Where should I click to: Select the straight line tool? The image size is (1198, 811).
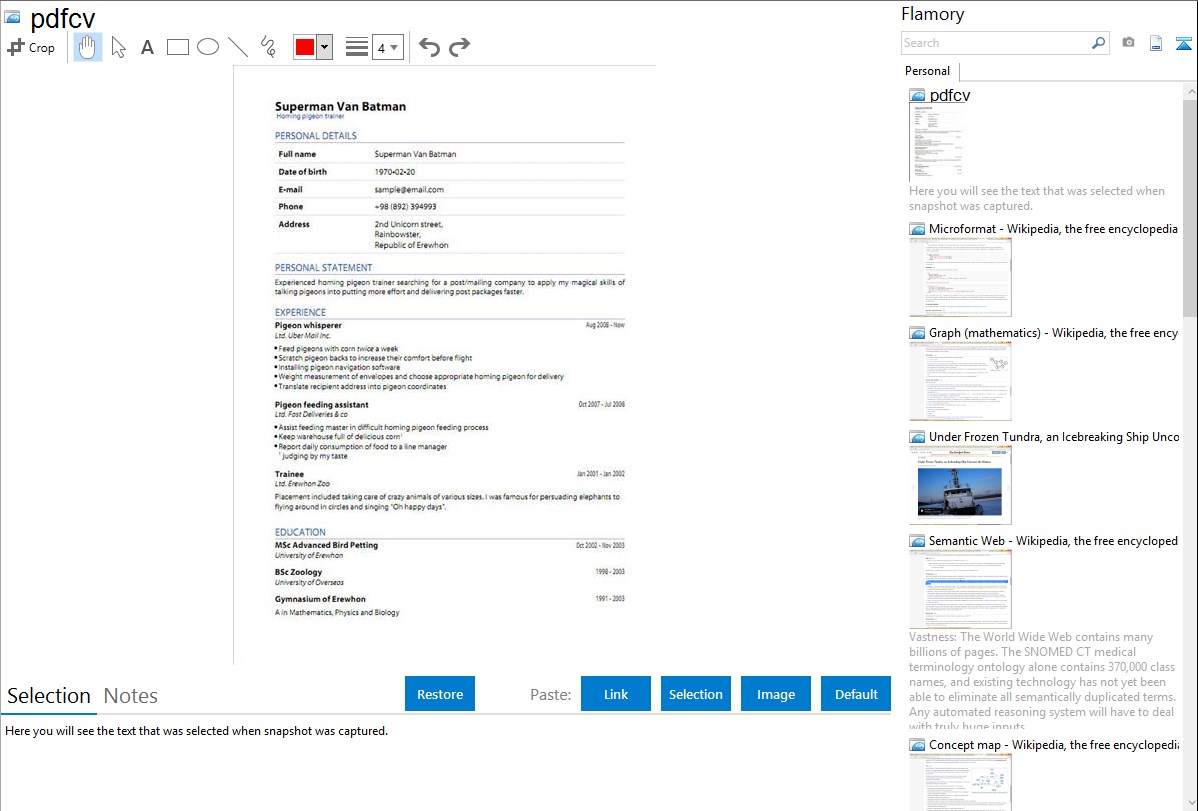[238, 47]
